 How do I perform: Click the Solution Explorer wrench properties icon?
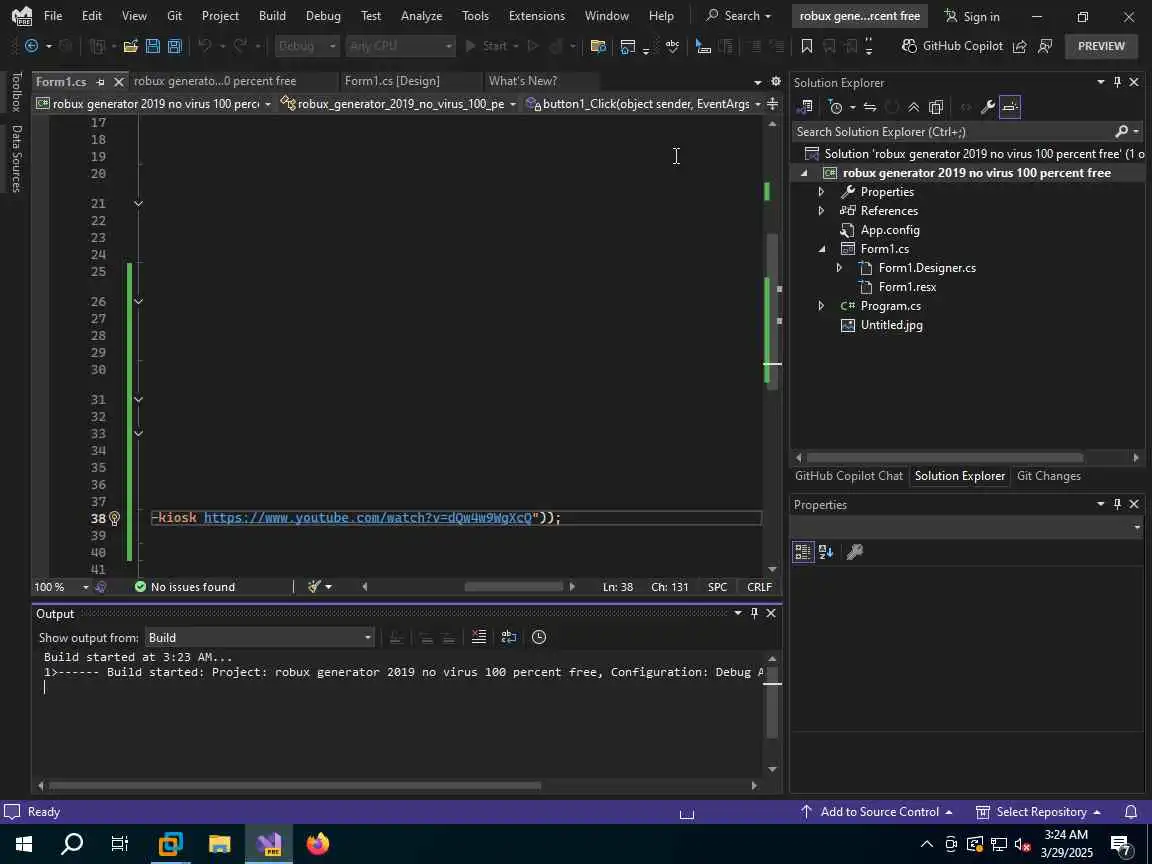[x=987, y=107]
